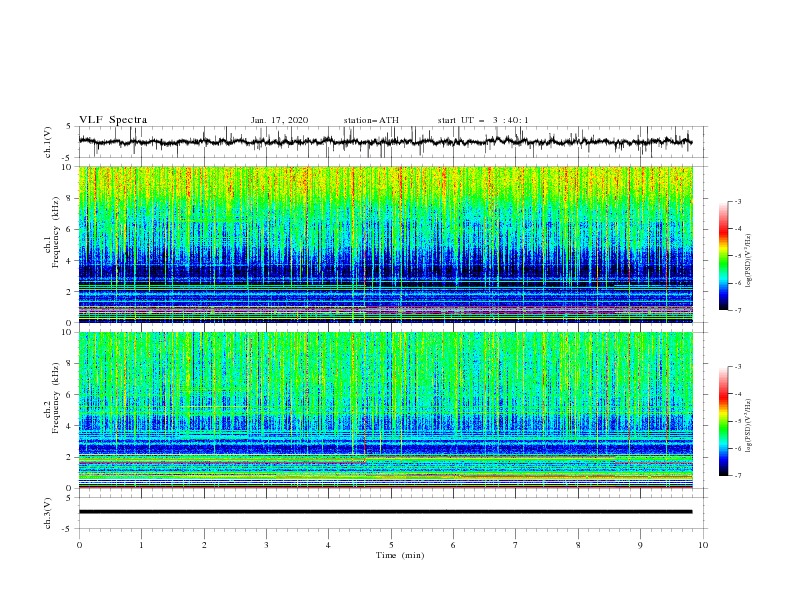
Task: Click time axis tick label "7"
Action: tap(516, 545)
